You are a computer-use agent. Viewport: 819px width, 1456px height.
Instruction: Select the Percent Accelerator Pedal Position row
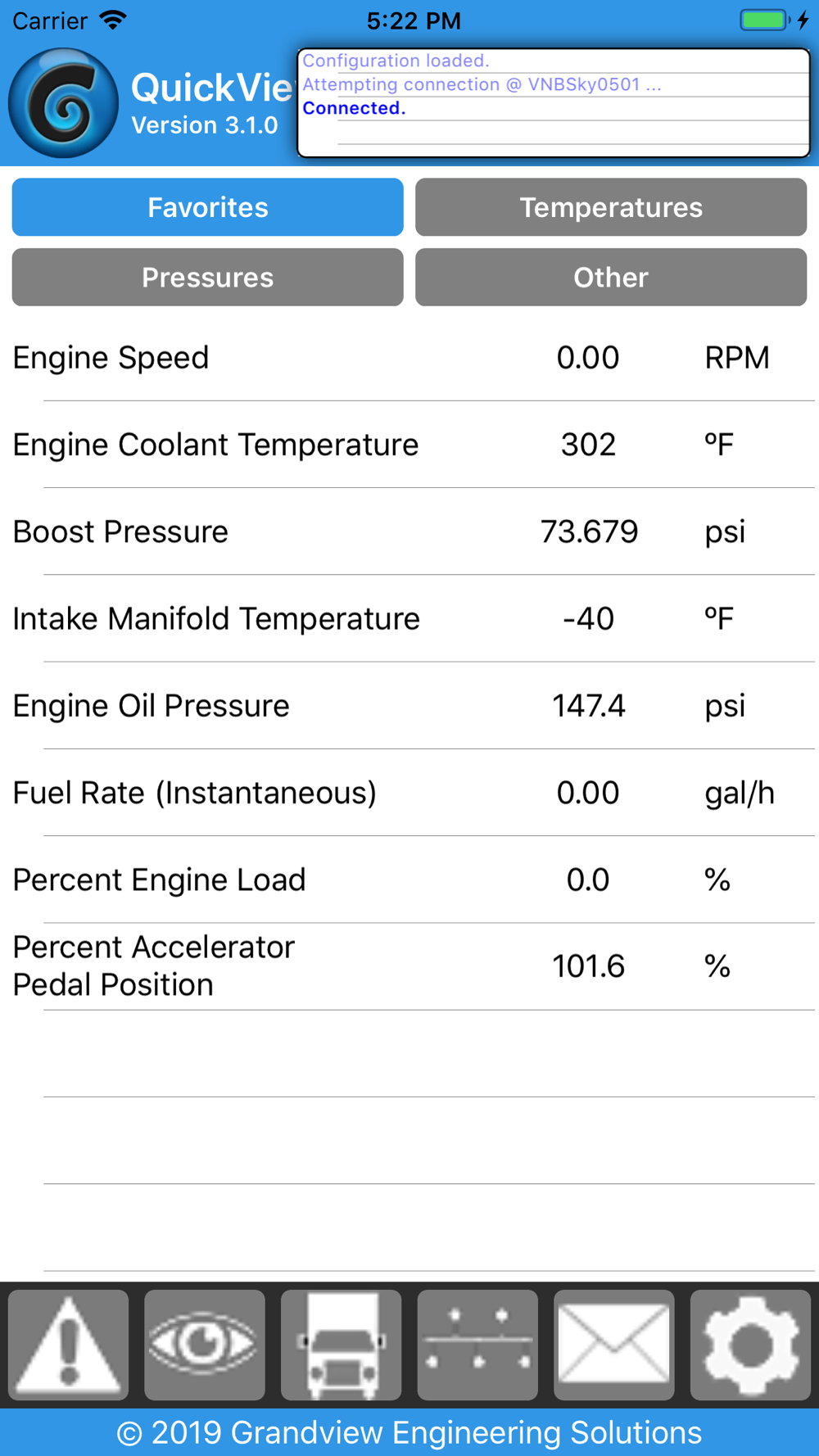pos(409,966)
